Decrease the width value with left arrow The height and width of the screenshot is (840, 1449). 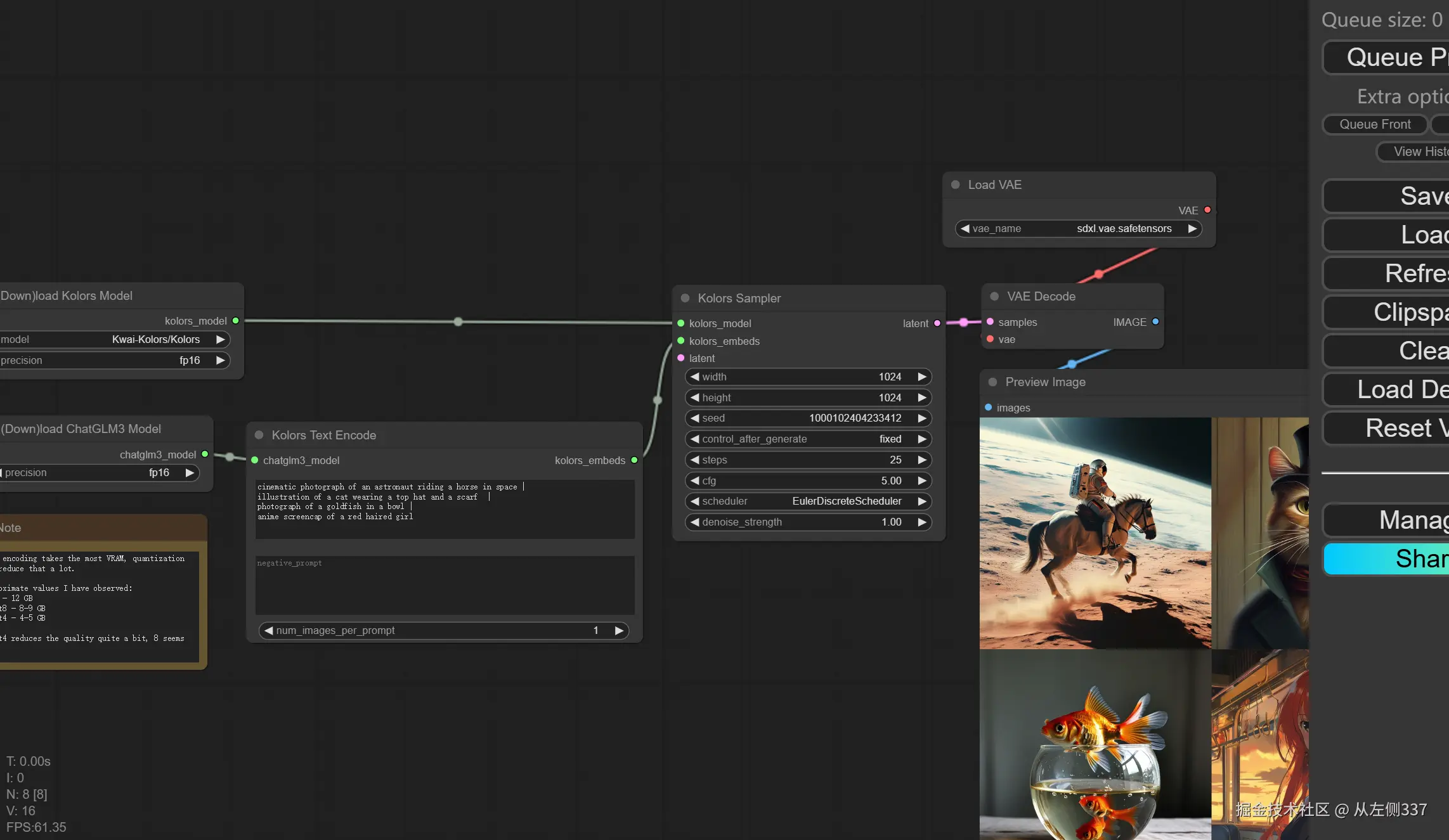tap(695, 377)
